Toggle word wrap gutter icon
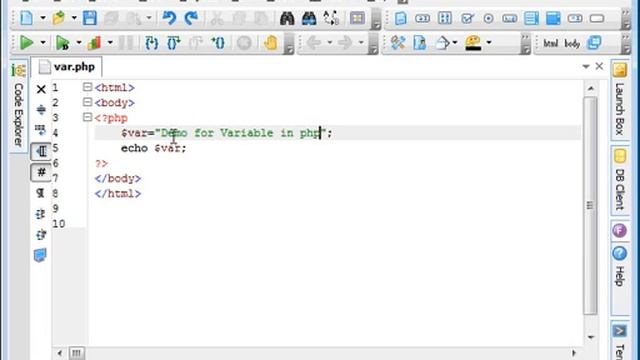Screen dimensions: 640x360 click(x=40, y=130)
